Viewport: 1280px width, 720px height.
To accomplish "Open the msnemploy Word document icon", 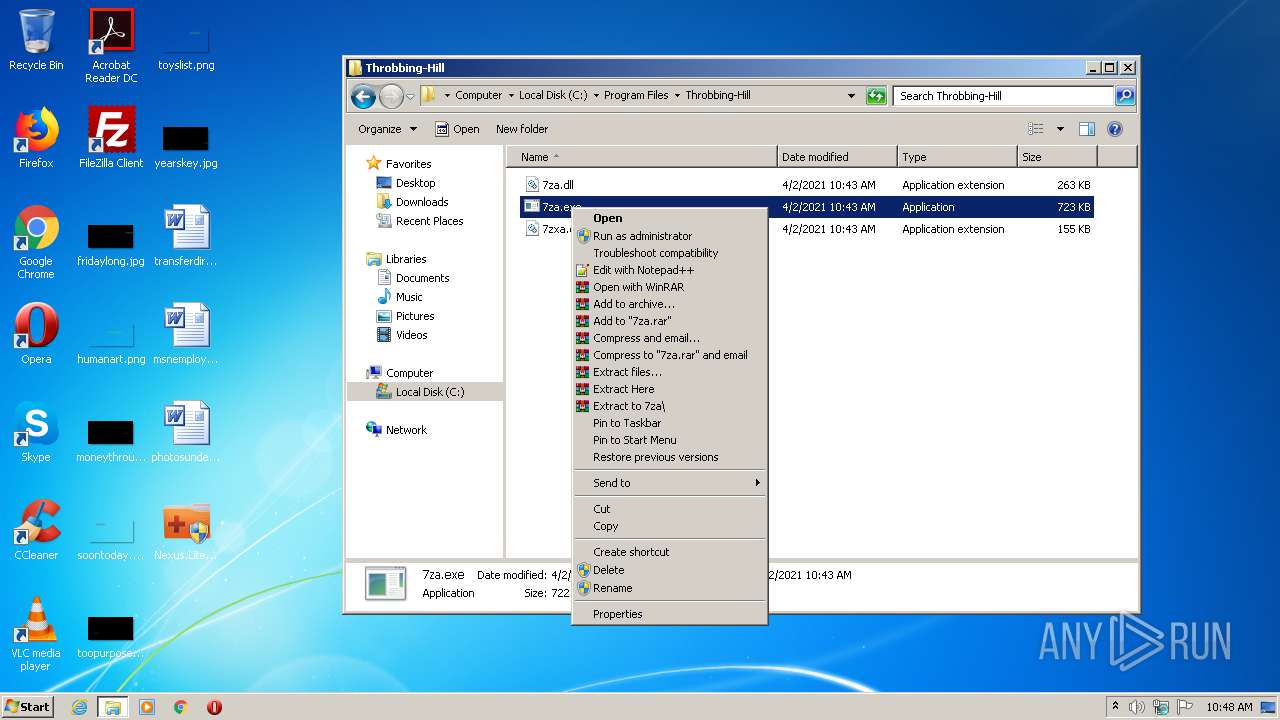I will click(186, 335).
